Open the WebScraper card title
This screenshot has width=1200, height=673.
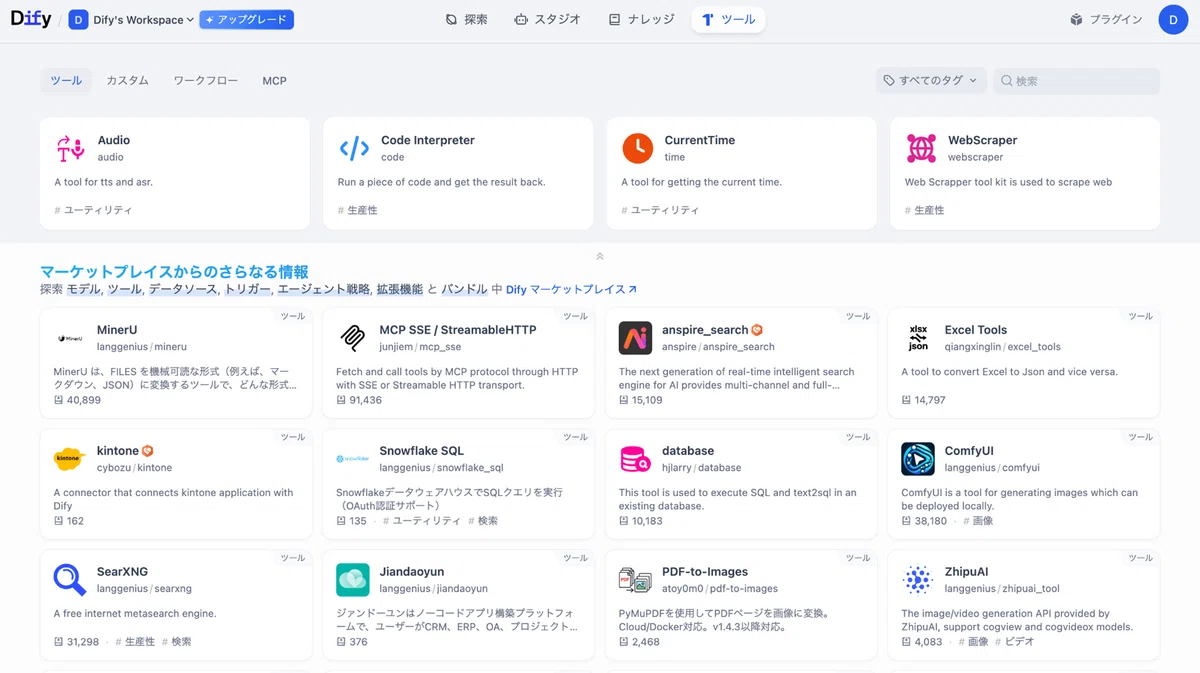coord(983,140)
